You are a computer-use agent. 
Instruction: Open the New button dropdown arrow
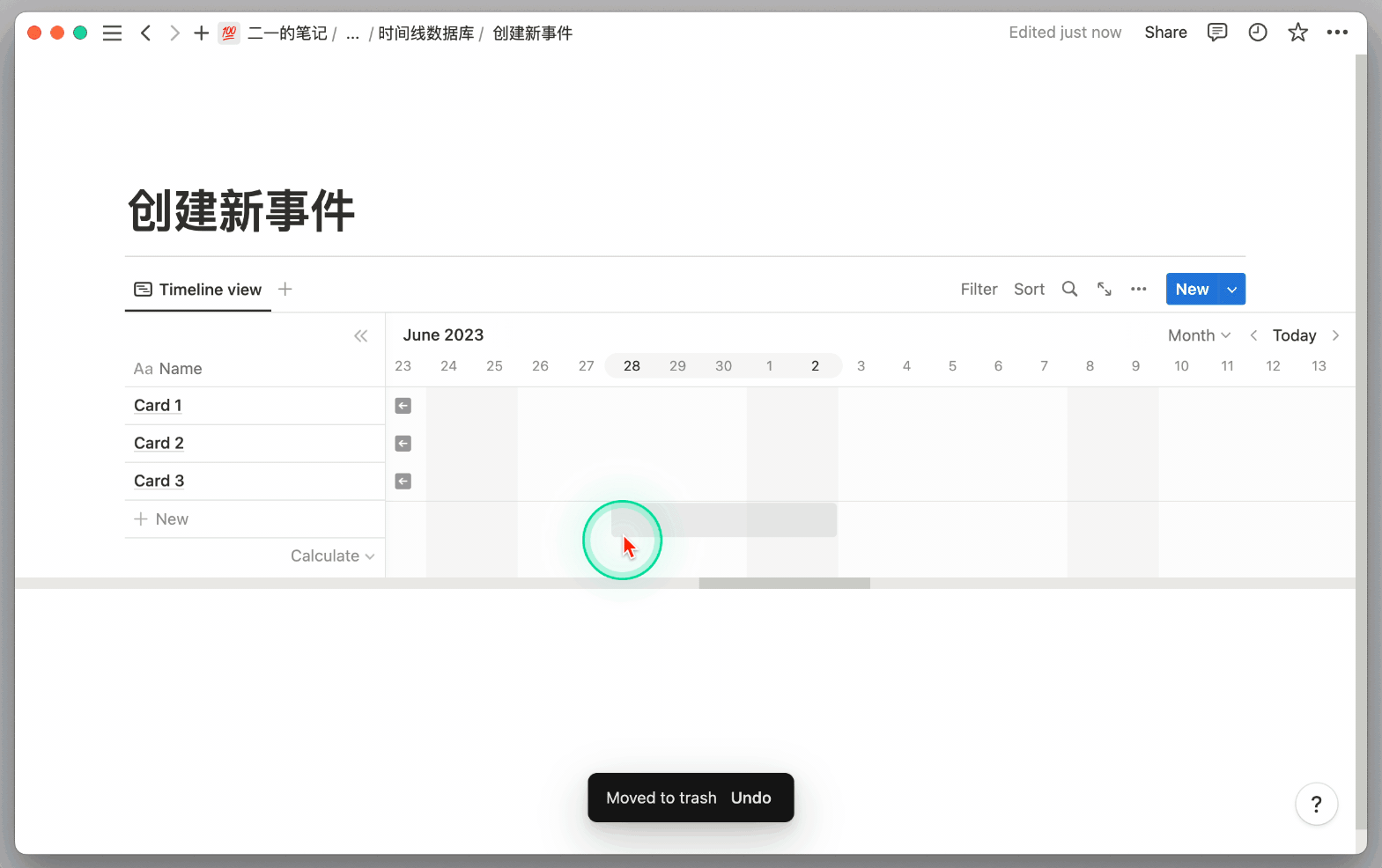click(x=1232, y=289)
